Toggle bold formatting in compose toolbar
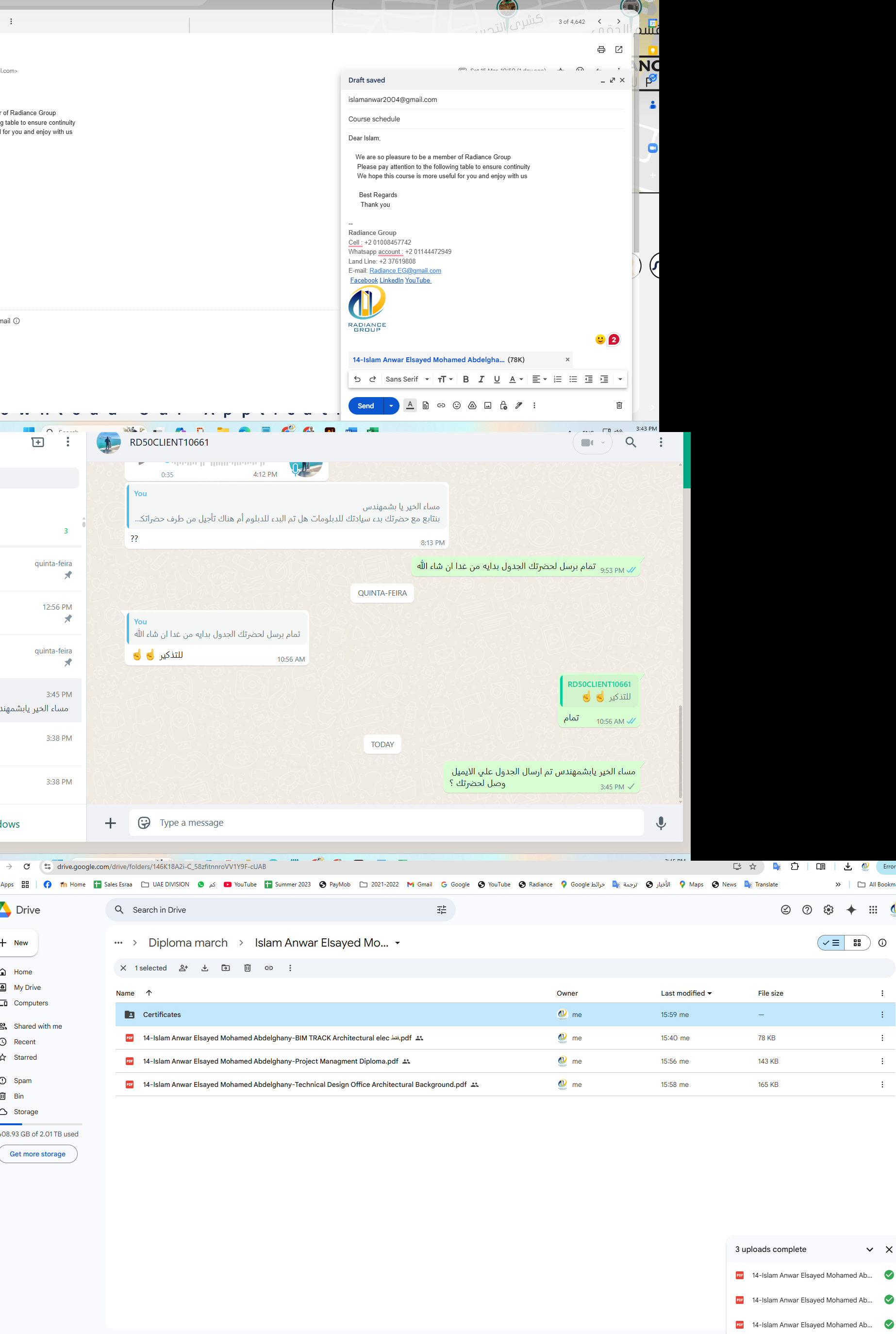Image resolution: width=896 pixels, height=1334 pixels. point(465,379)
